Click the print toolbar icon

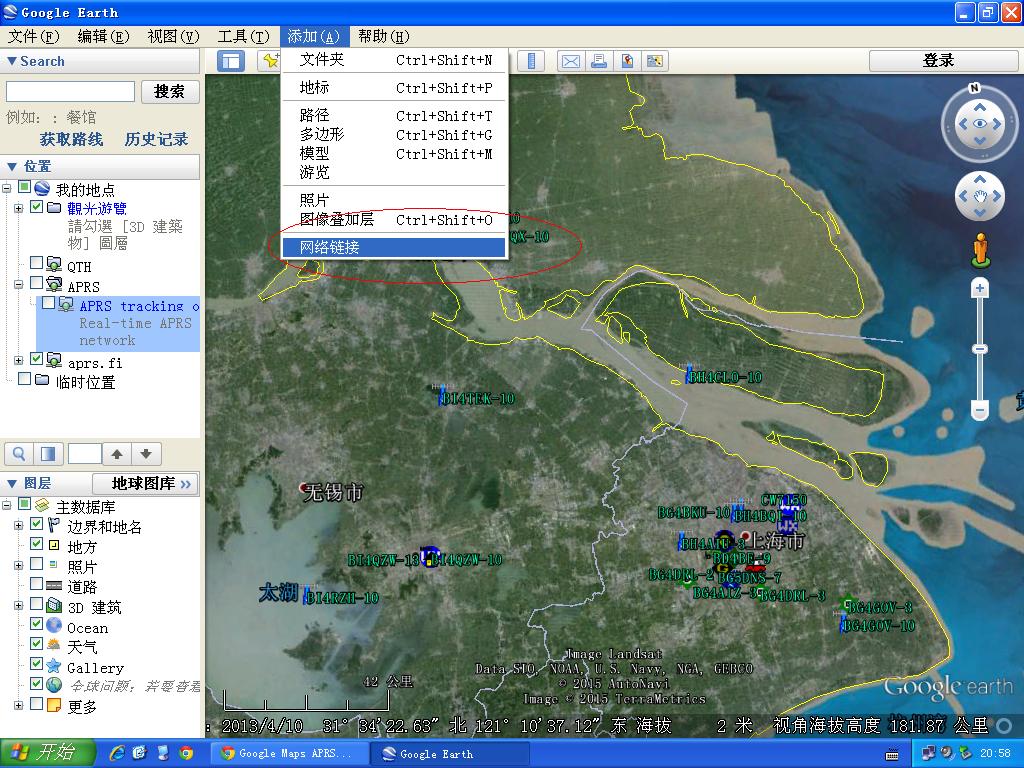[598, 61]
